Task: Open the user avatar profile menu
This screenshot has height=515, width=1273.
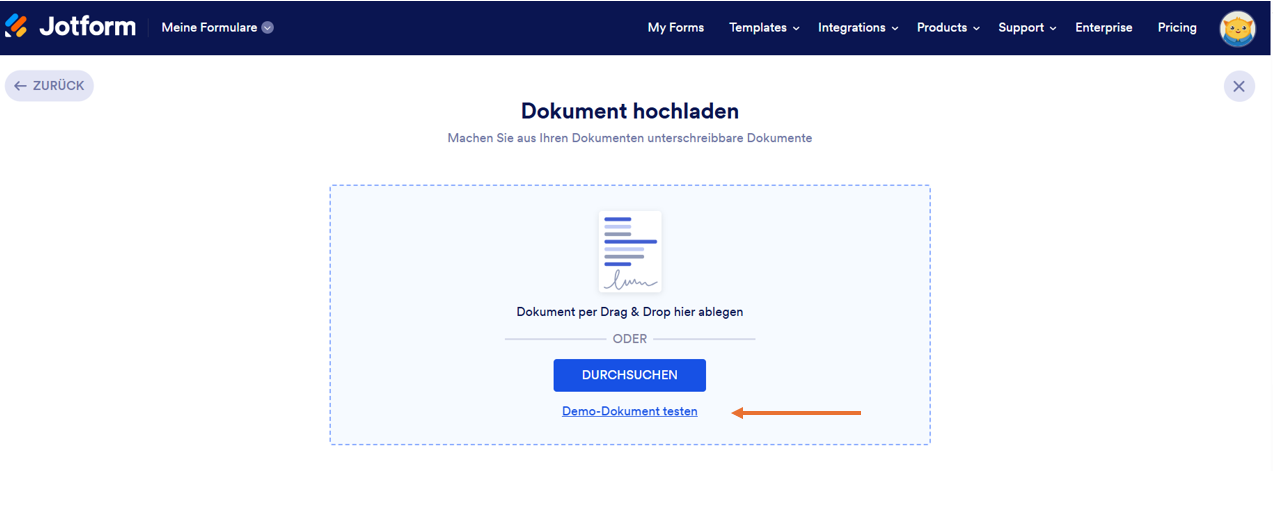Action: (1237, 28)
